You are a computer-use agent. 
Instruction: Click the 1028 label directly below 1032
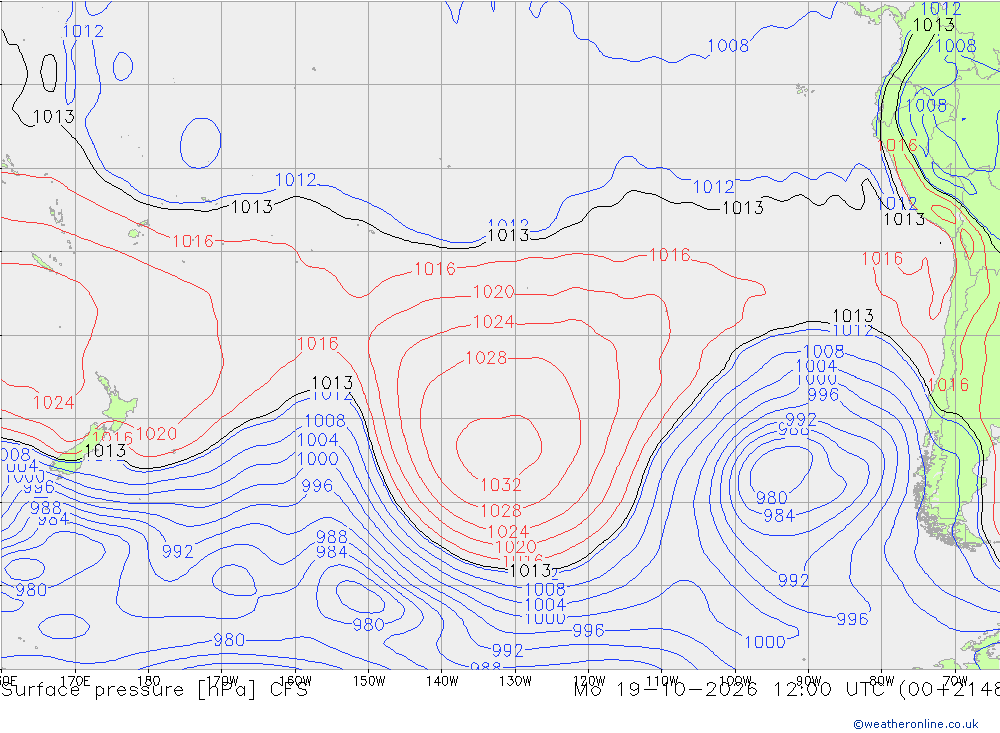[501, 510]
